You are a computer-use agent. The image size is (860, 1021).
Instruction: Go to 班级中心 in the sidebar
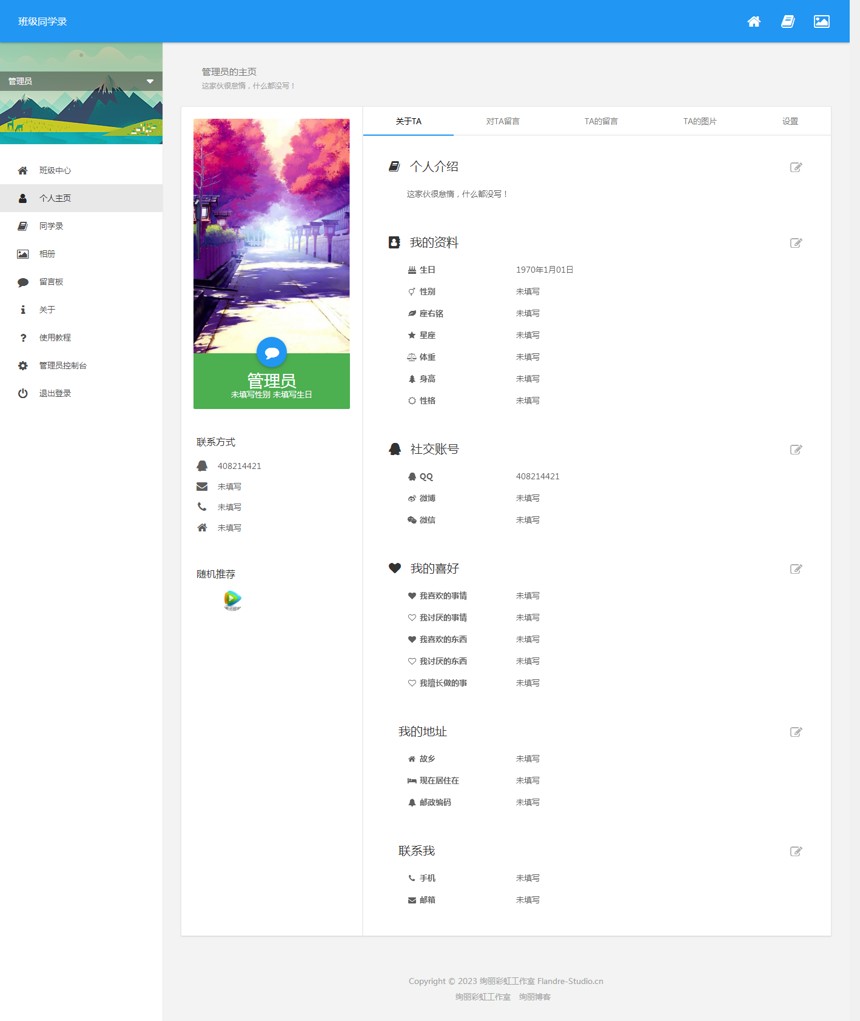pos(81,171)
